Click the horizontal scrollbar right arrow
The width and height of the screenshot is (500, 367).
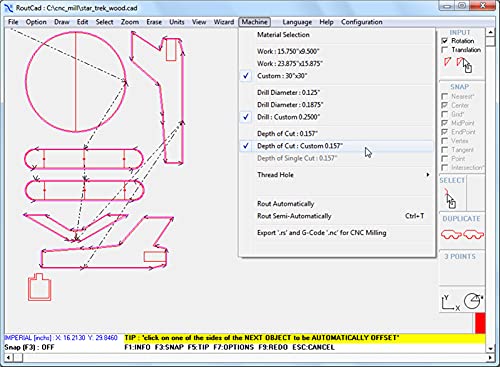point(490,358)
